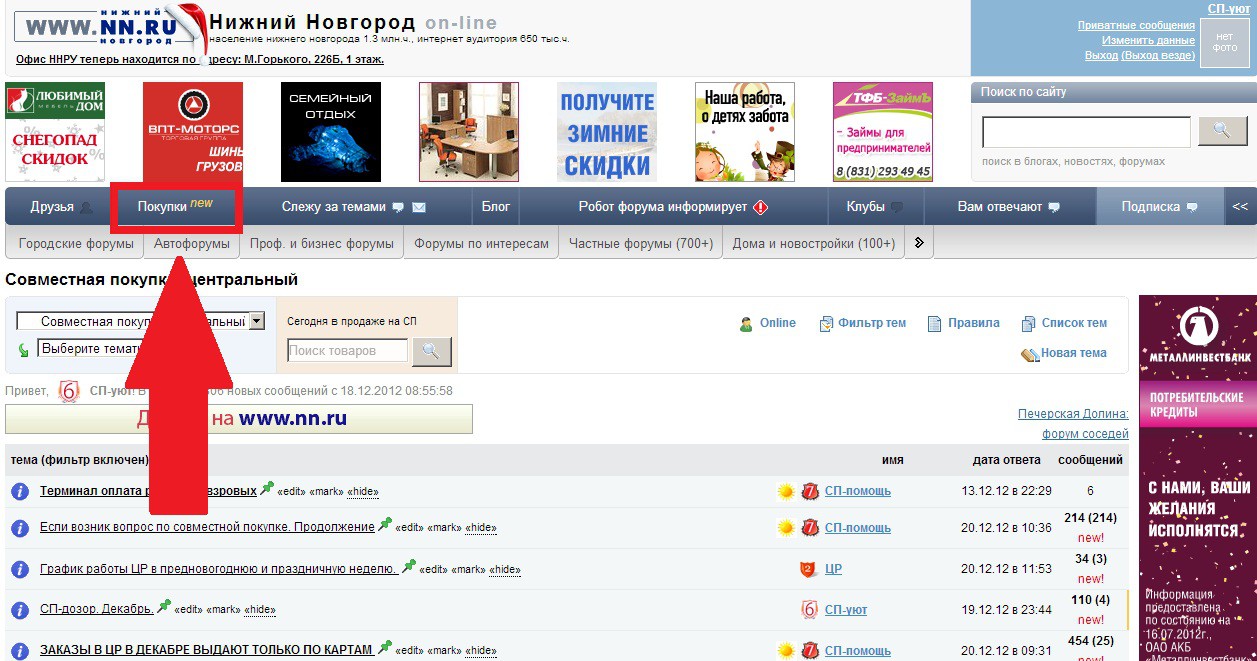This screenshot has height=661, width=1257.
Task: Collapse navigation bar with << button
Action: pyautogui.click(x=1240, y=207)
